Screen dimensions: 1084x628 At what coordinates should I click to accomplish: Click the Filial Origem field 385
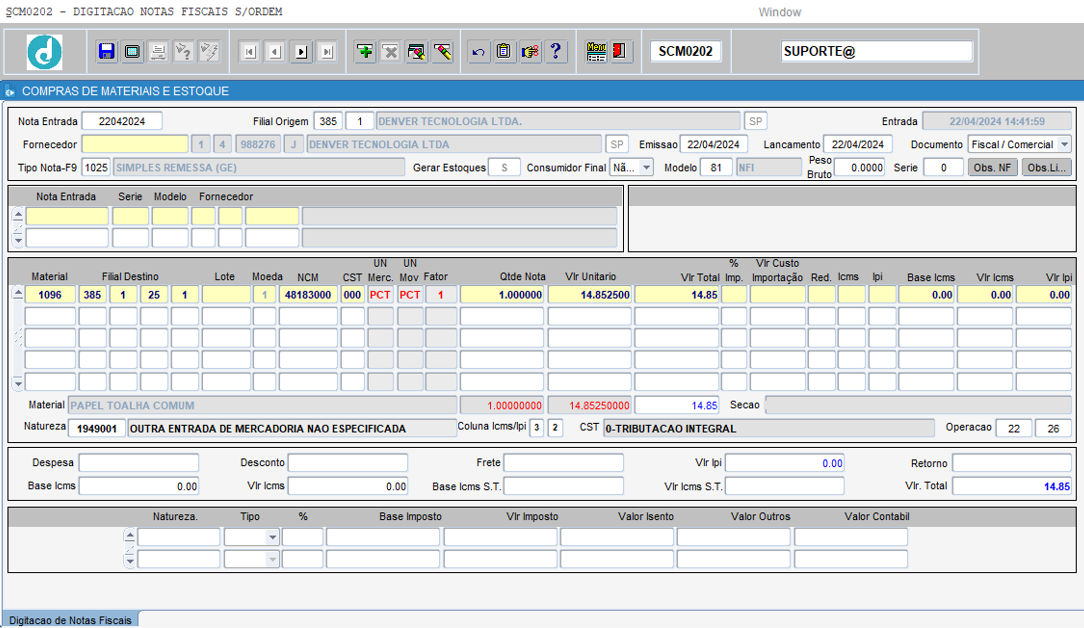pos(328,121)
